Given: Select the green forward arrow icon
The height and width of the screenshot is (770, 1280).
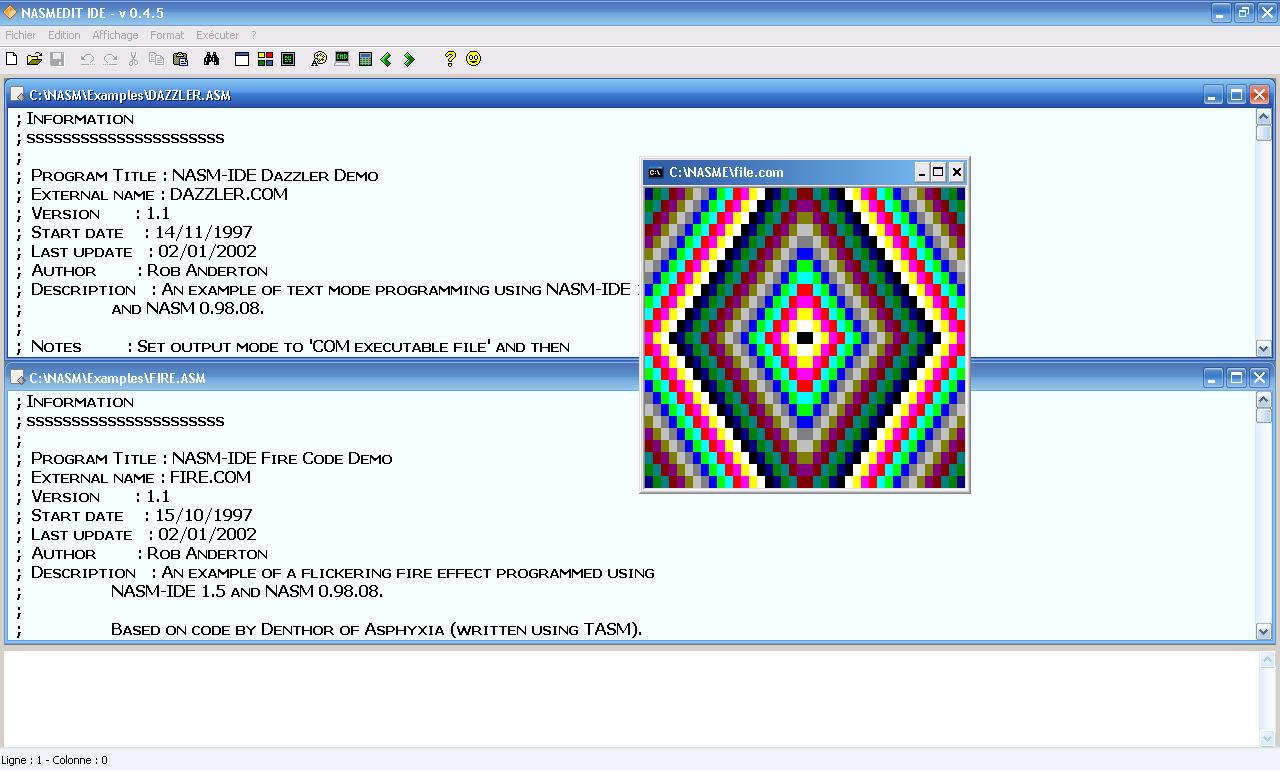Looking at the screenshot, I should [409, 59].
